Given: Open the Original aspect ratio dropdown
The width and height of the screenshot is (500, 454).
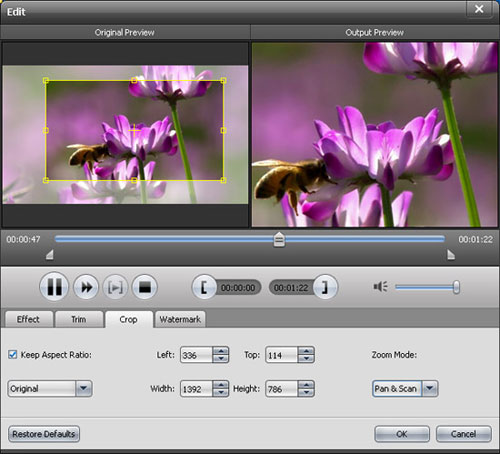Looking at the screenshot, I should coord(83,389).
